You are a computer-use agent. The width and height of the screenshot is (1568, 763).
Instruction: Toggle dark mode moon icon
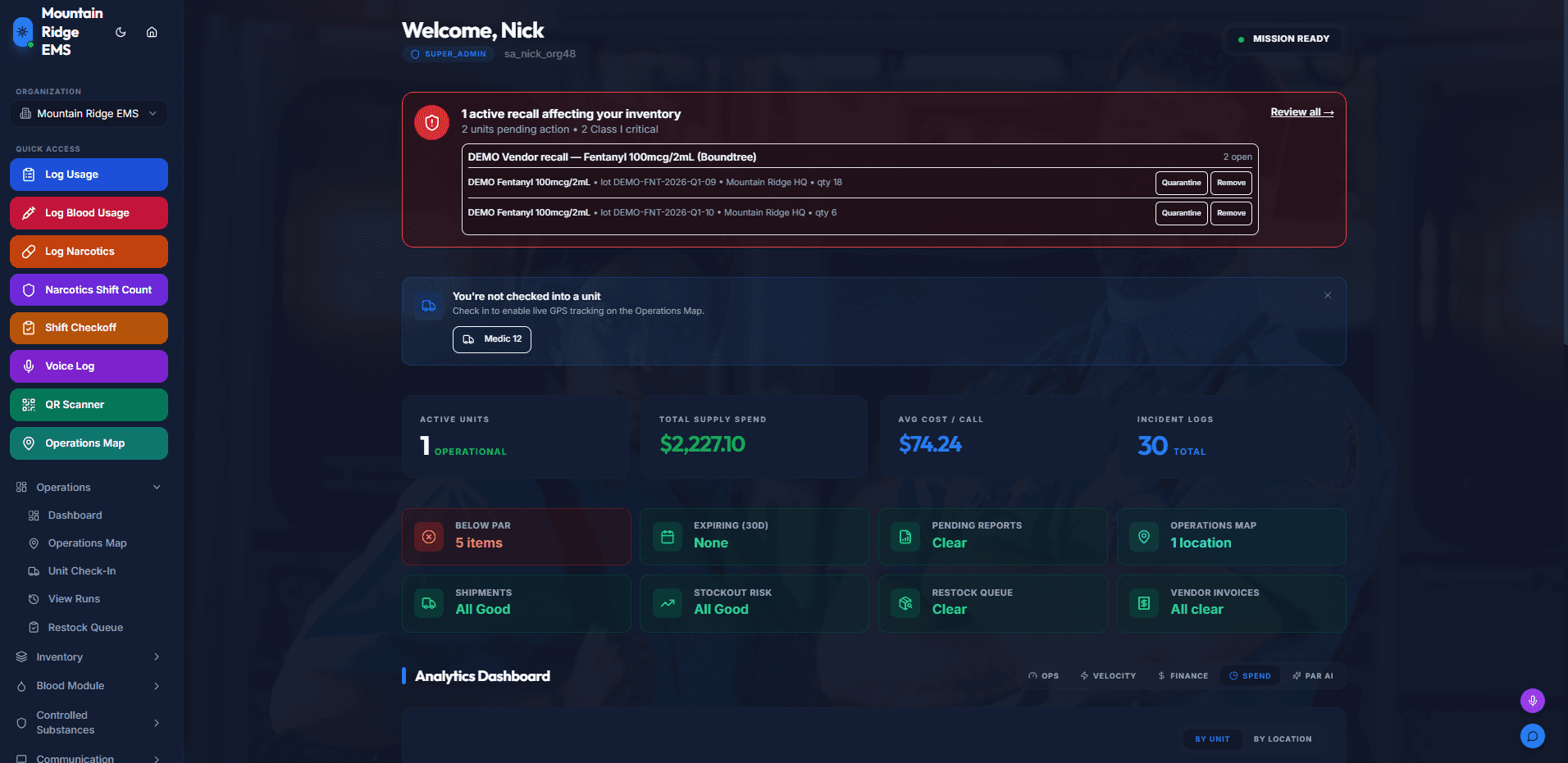point(121,32)
